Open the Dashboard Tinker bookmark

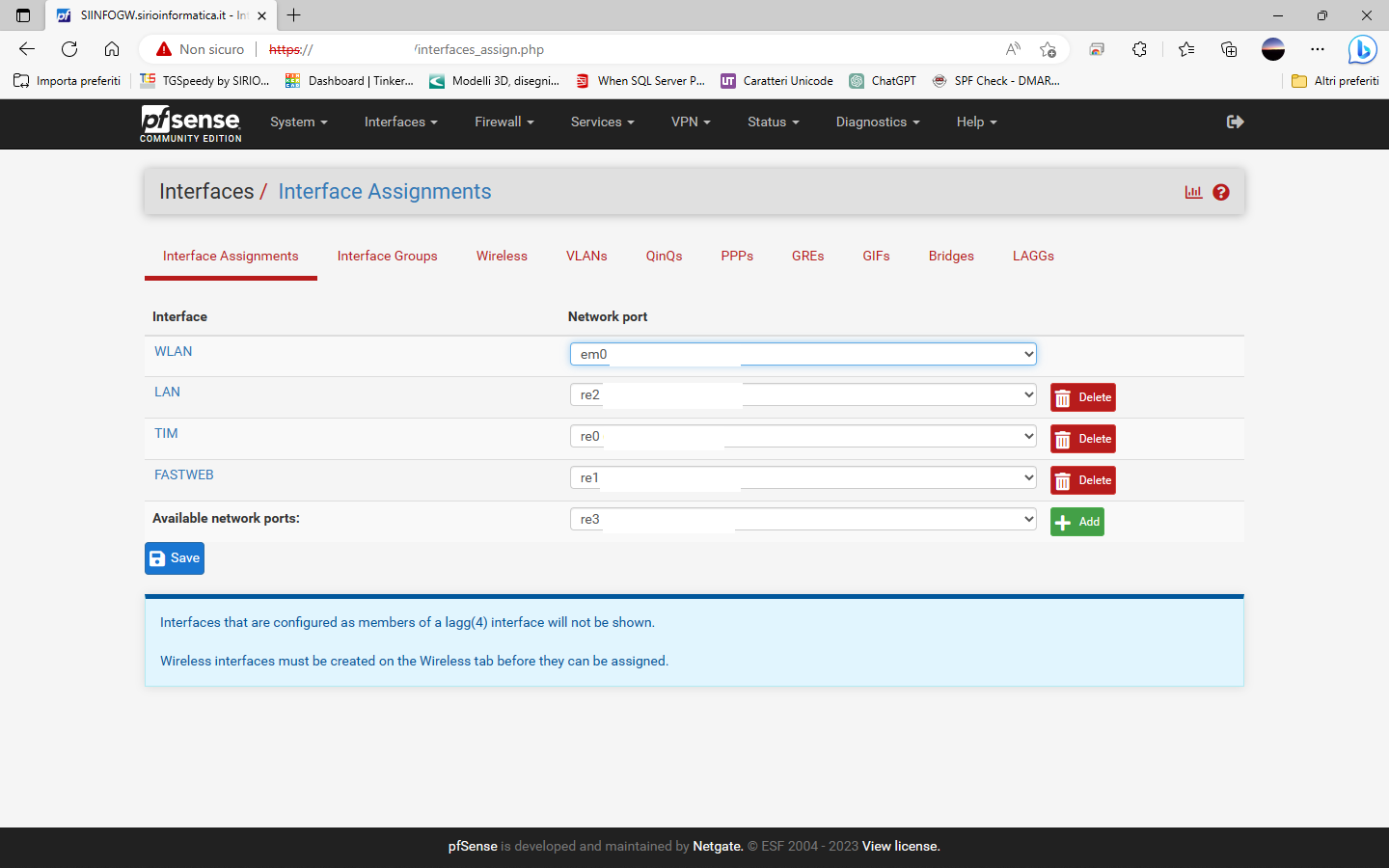pyautogui.click(x=349, y=81)
